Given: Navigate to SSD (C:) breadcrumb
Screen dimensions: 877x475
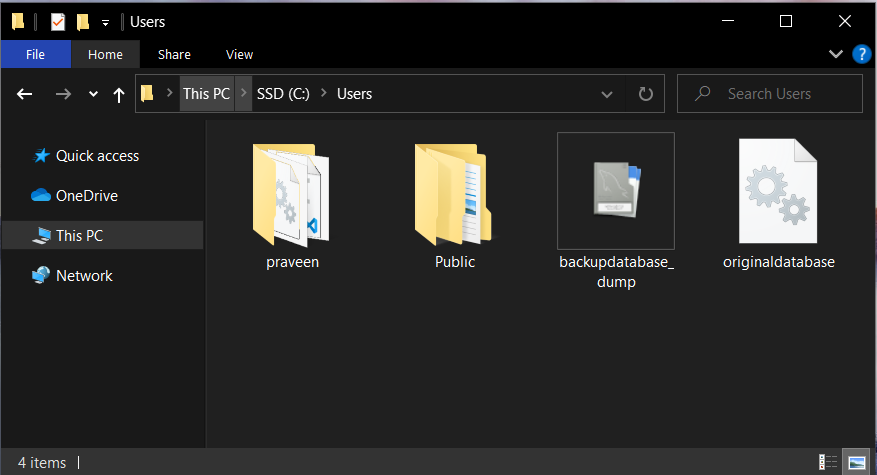Looking at the screenshot, I should [283, 93].
